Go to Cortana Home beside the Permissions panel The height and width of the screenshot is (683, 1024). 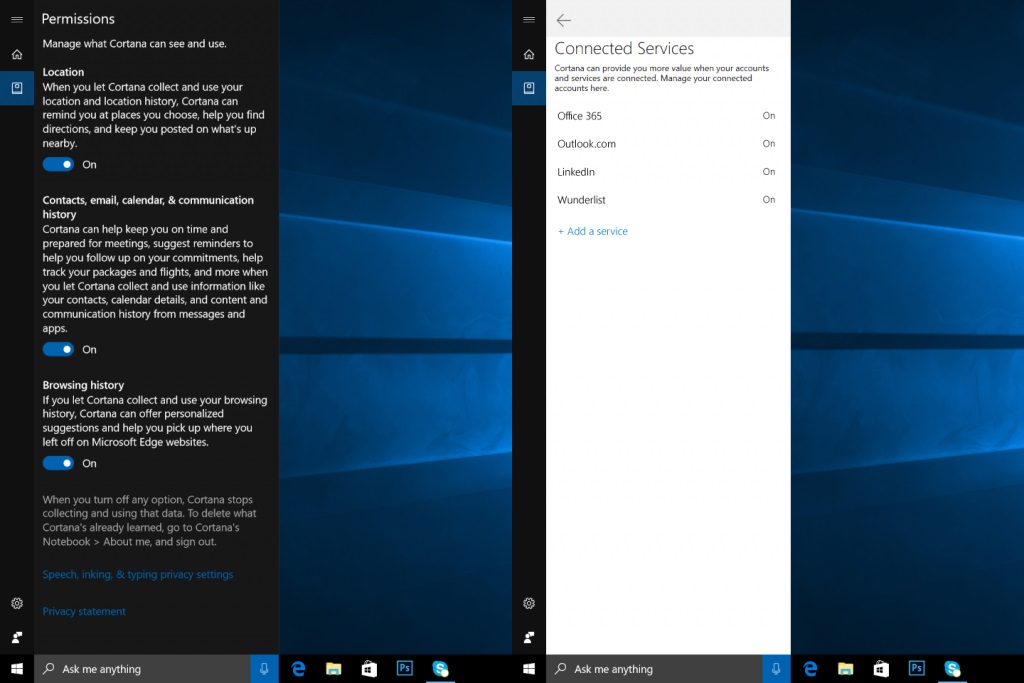[x=16, y=54]
